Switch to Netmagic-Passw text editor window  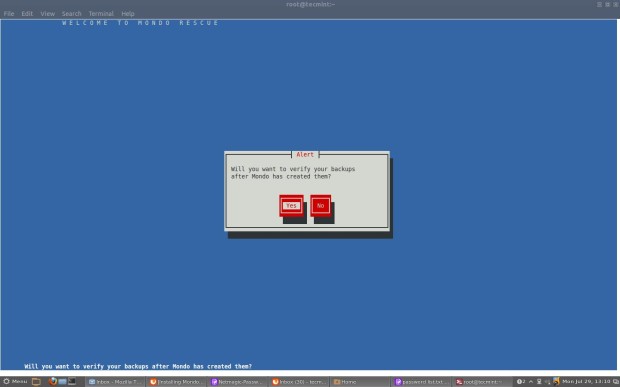pos(238,382)
